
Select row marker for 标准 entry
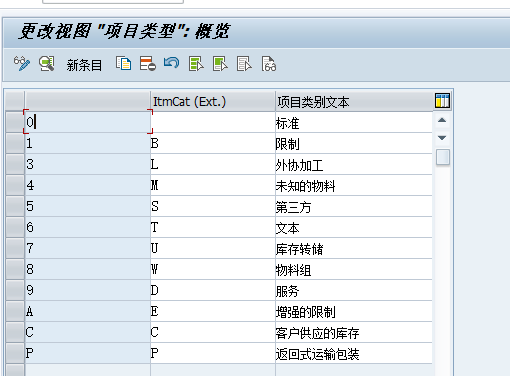pos(15,122)
